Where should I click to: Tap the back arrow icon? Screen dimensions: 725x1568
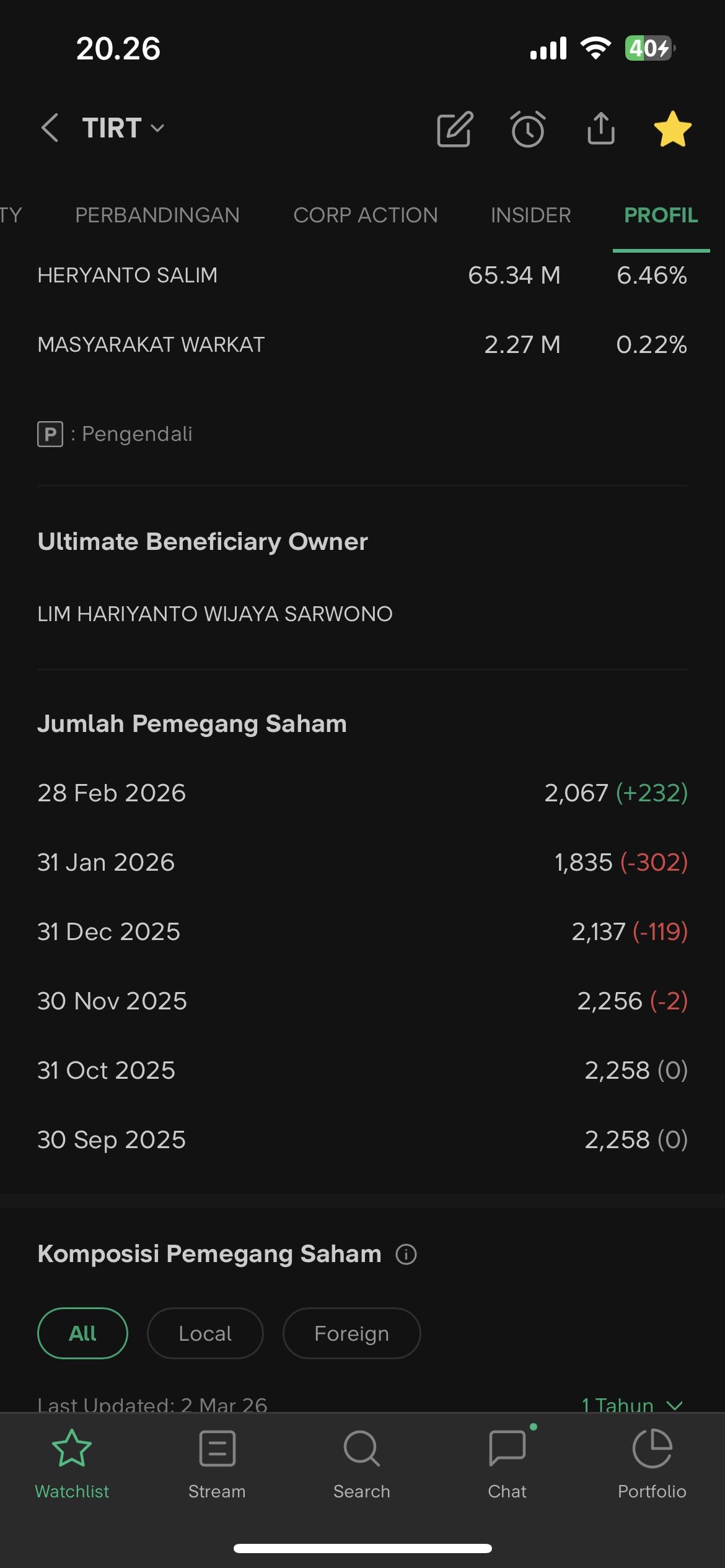[x=50, y=128]
